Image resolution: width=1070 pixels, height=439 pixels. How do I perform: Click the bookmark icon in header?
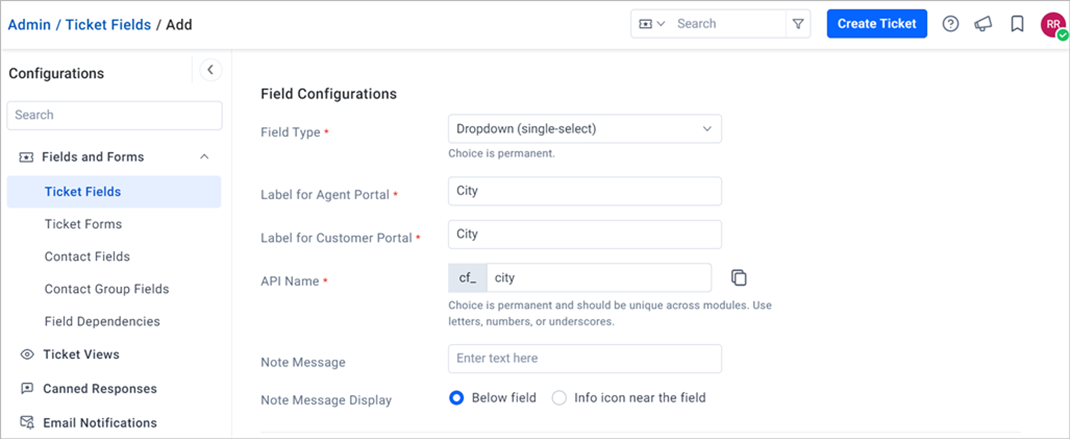[1017, 24]
